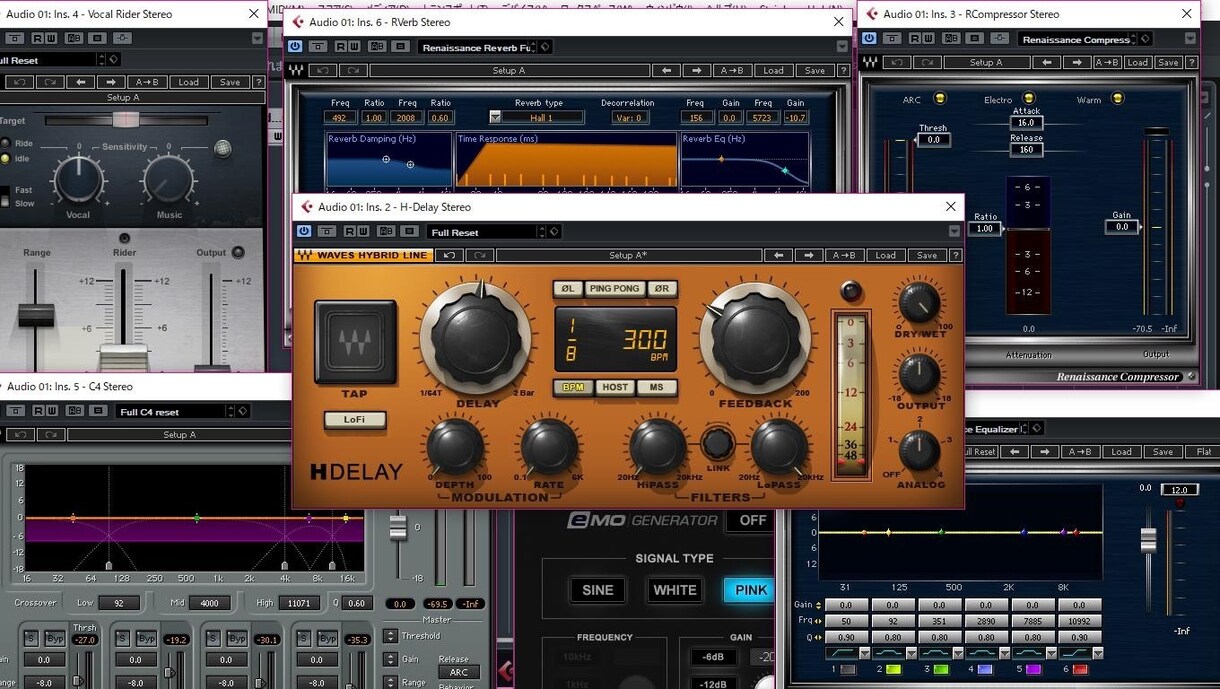Go to next preset in H-Delay
Viewport: 1220px width, 689px height.
click(810, 255)
